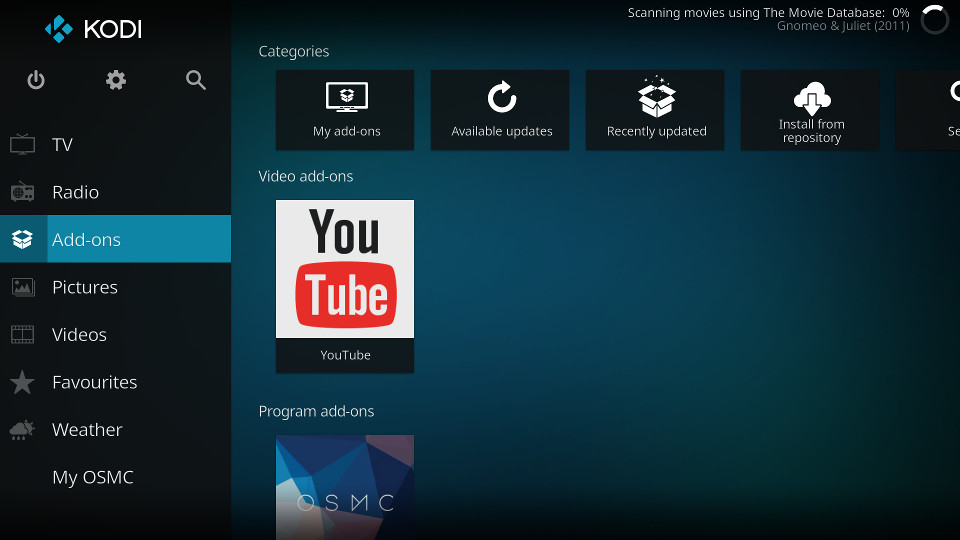Image resolution: width=960 pixels, height=540 pixels.
Task: Select TV from the main menu
Action: click(115, 144)
